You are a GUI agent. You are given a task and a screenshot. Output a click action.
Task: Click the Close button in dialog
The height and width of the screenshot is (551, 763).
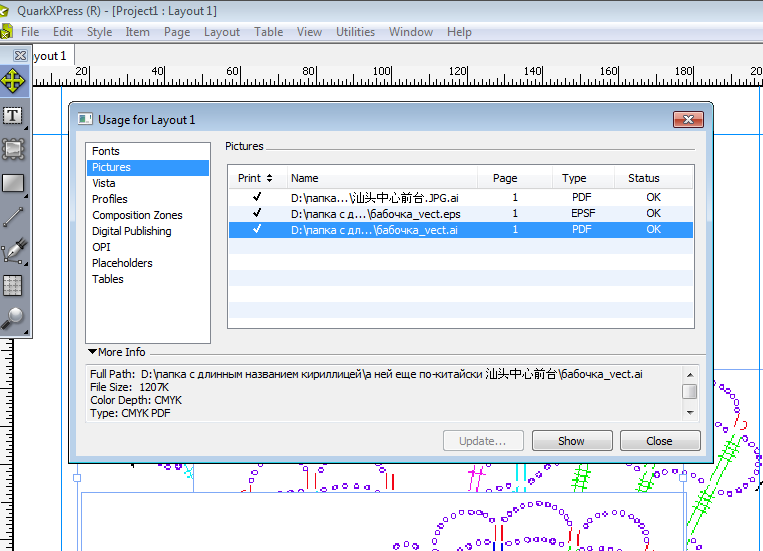660,441
